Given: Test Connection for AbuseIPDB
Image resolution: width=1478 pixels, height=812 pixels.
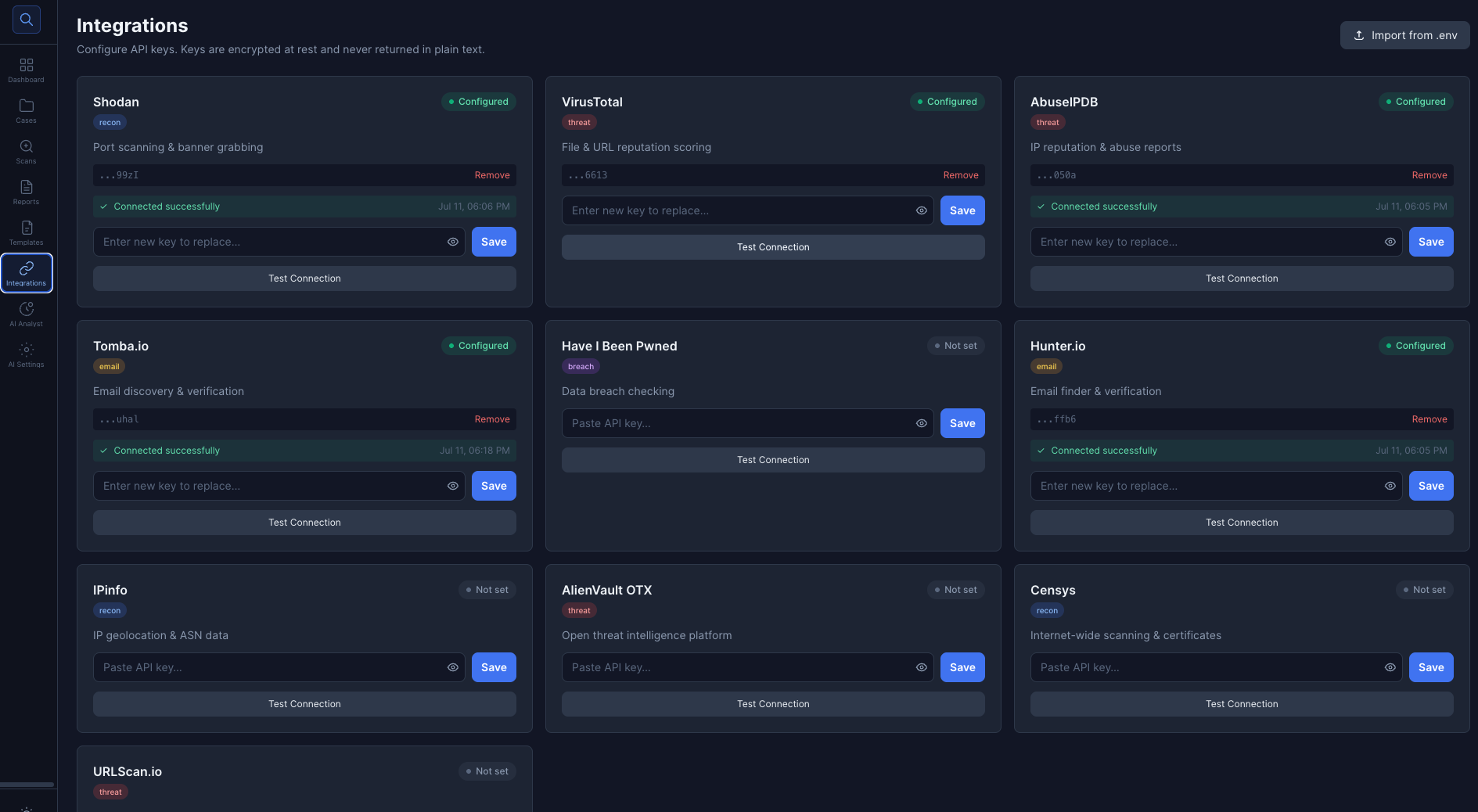Looking at the screenshot, I should point(1242,278).
